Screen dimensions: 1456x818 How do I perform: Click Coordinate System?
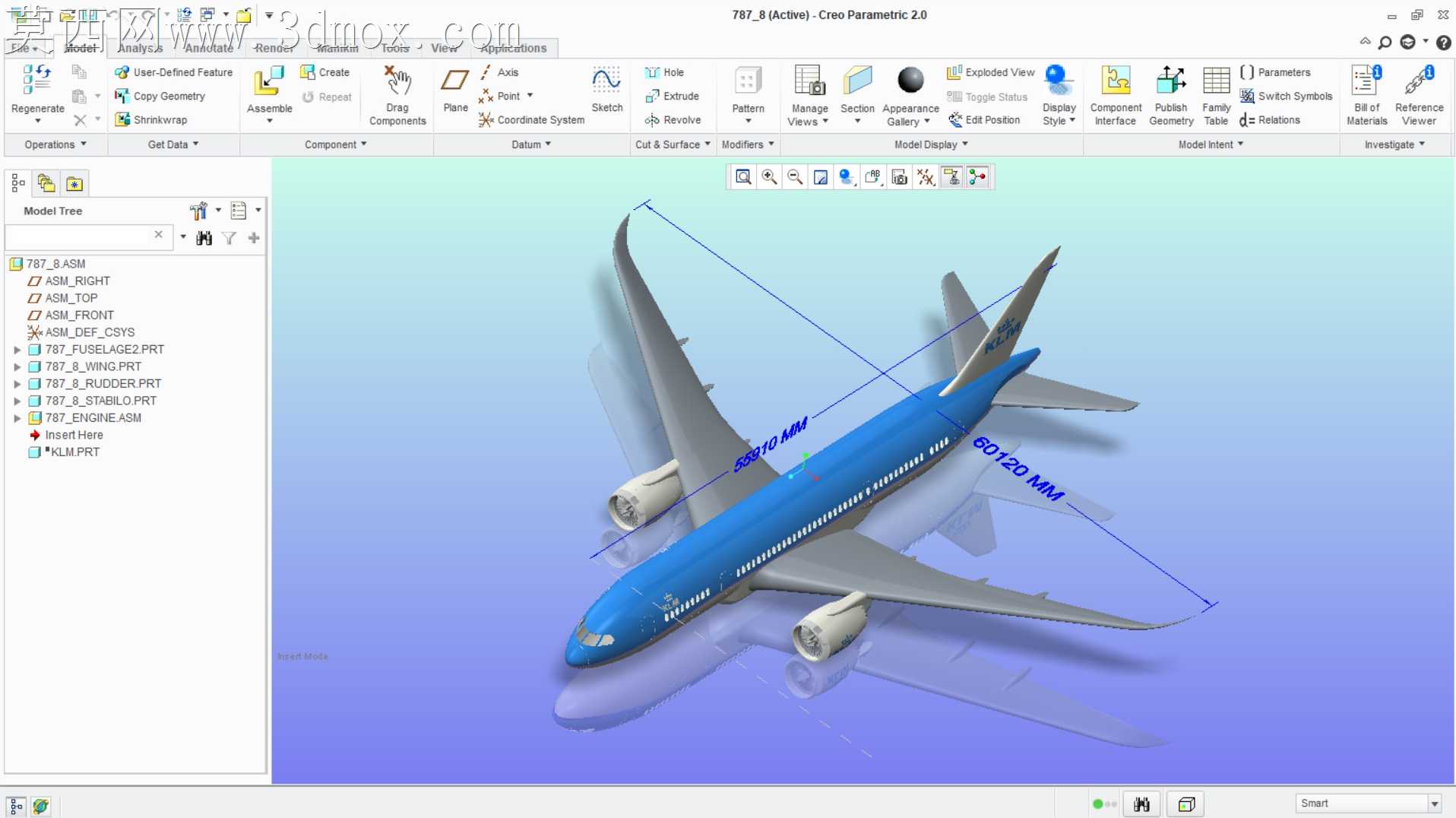[532, 119]
